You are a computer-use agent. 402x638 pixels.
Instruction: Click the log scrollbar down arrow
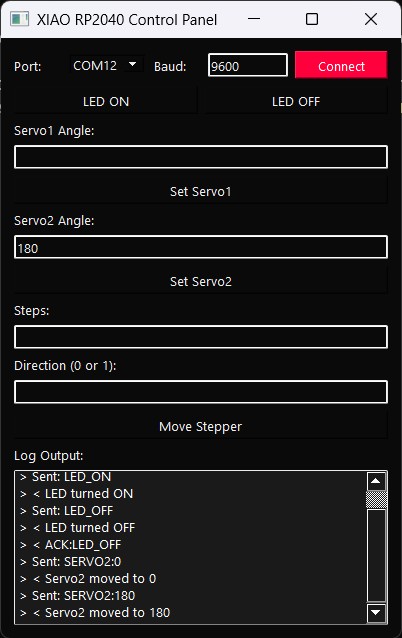(376, 612)
